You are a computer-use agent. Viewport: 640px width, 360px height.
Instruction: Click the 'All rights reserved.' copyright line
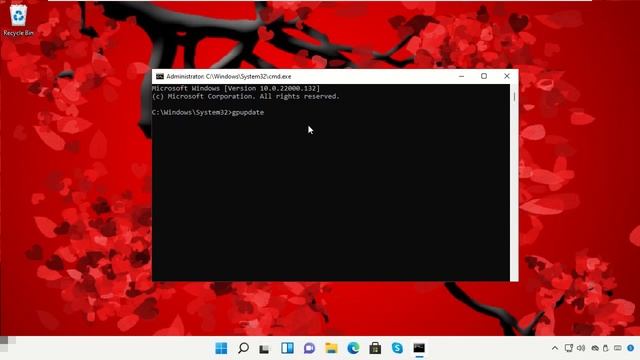300,96
